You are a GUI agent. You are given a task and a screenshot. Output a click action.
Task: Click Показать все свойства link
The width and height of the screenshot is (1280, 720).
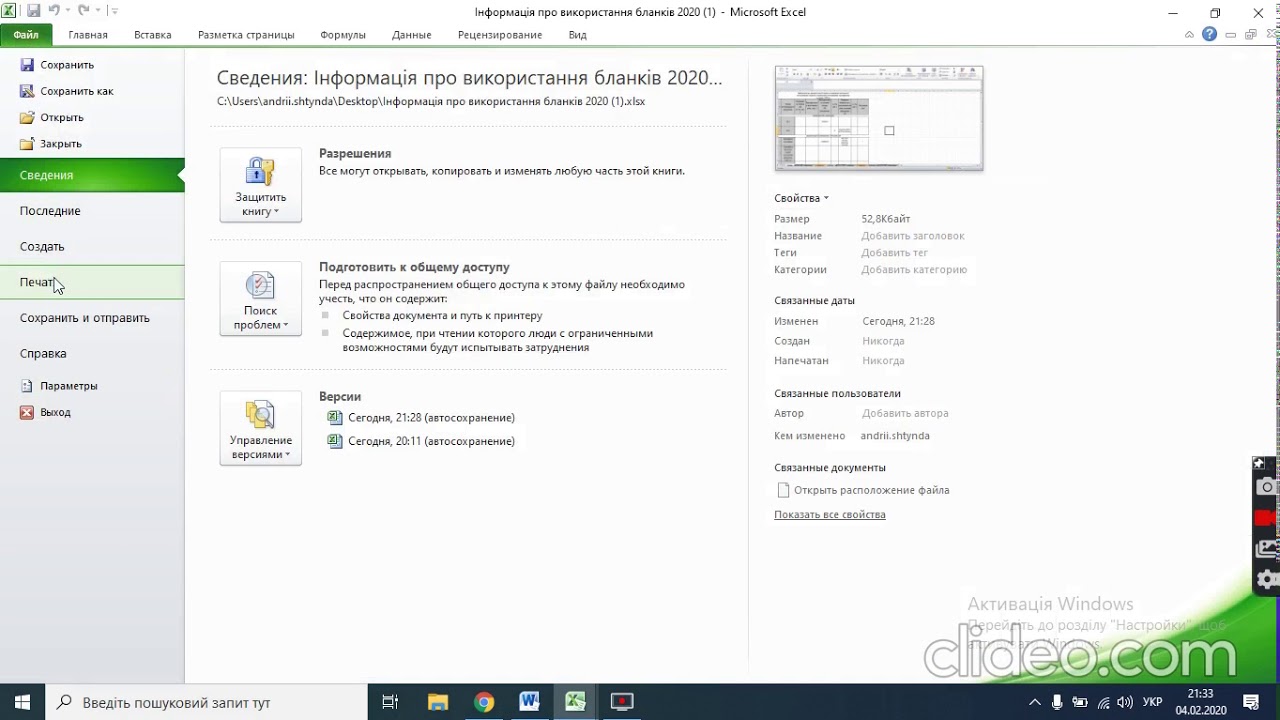tap(830, 514)
